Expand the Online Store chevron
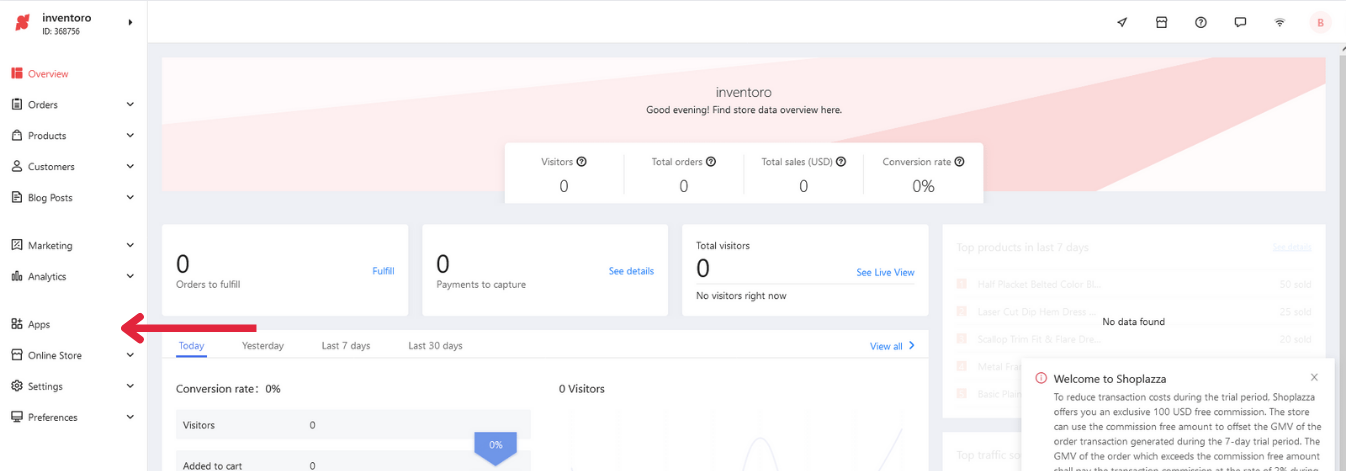This screenshot has height=471, width=1346. (x=130, y=355)
